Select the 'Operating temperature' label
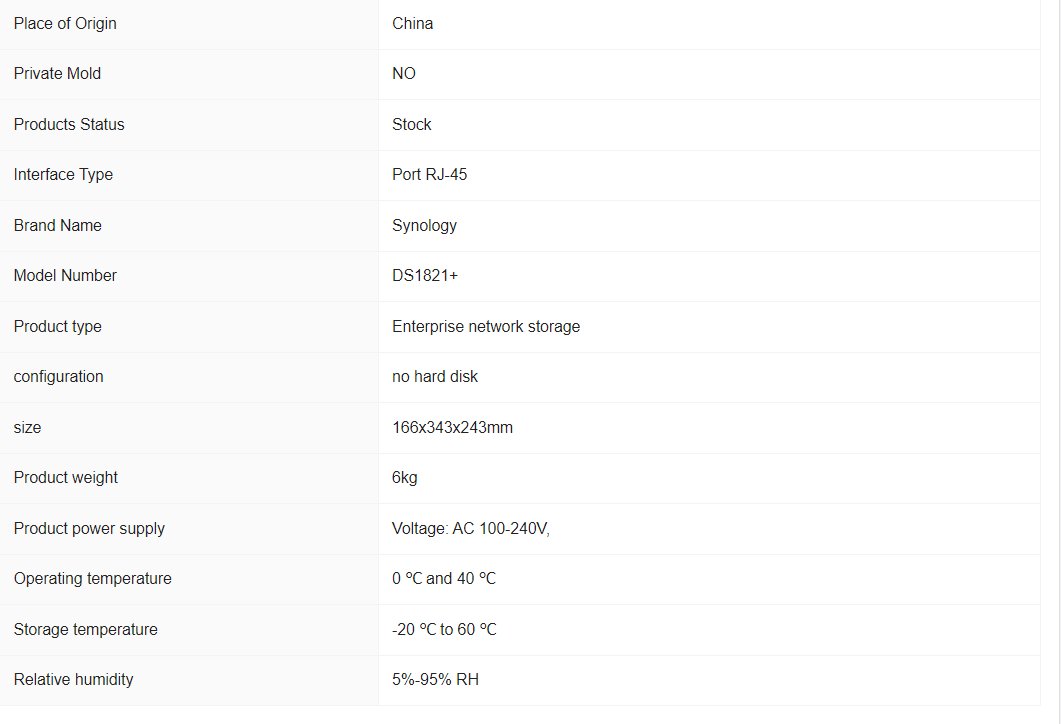Screen dimensions: 1061x724 pyautogui.click(x=92, y=578)
